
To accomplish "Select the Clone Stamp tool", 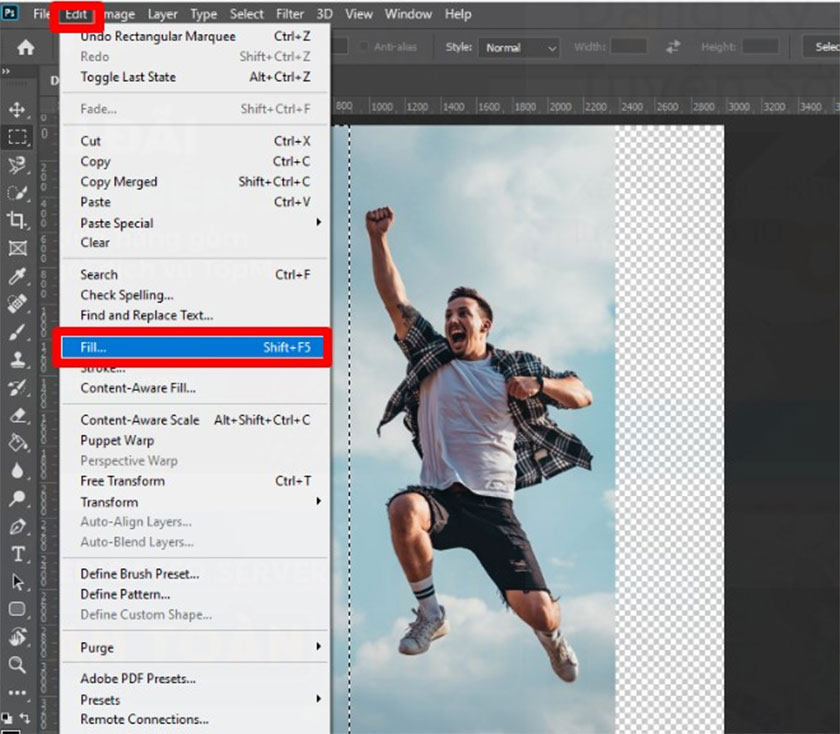I will [x=17, y=359].
